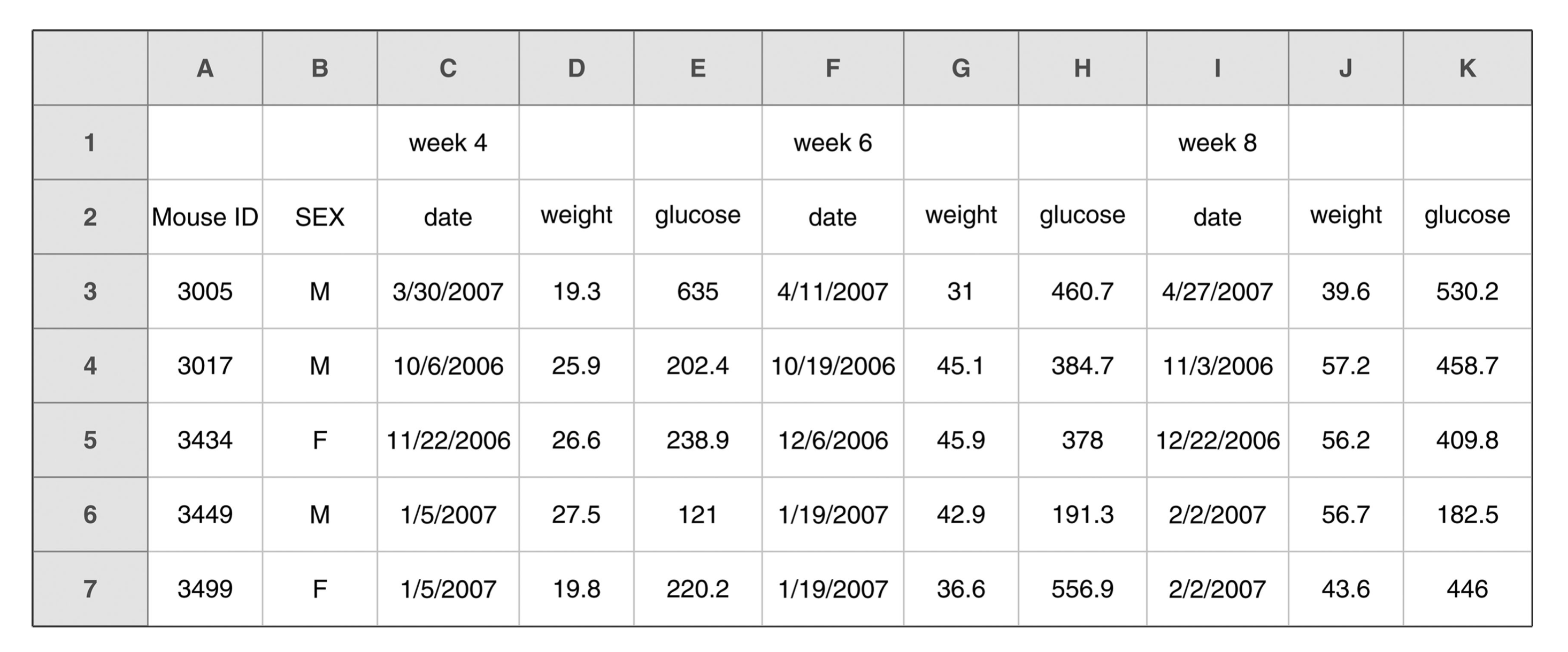Click the cell with date 10/19/2006
Image resolution: width=1568 pixels, height=652 pixels.
pyautogui.click(x=833, y=366)
